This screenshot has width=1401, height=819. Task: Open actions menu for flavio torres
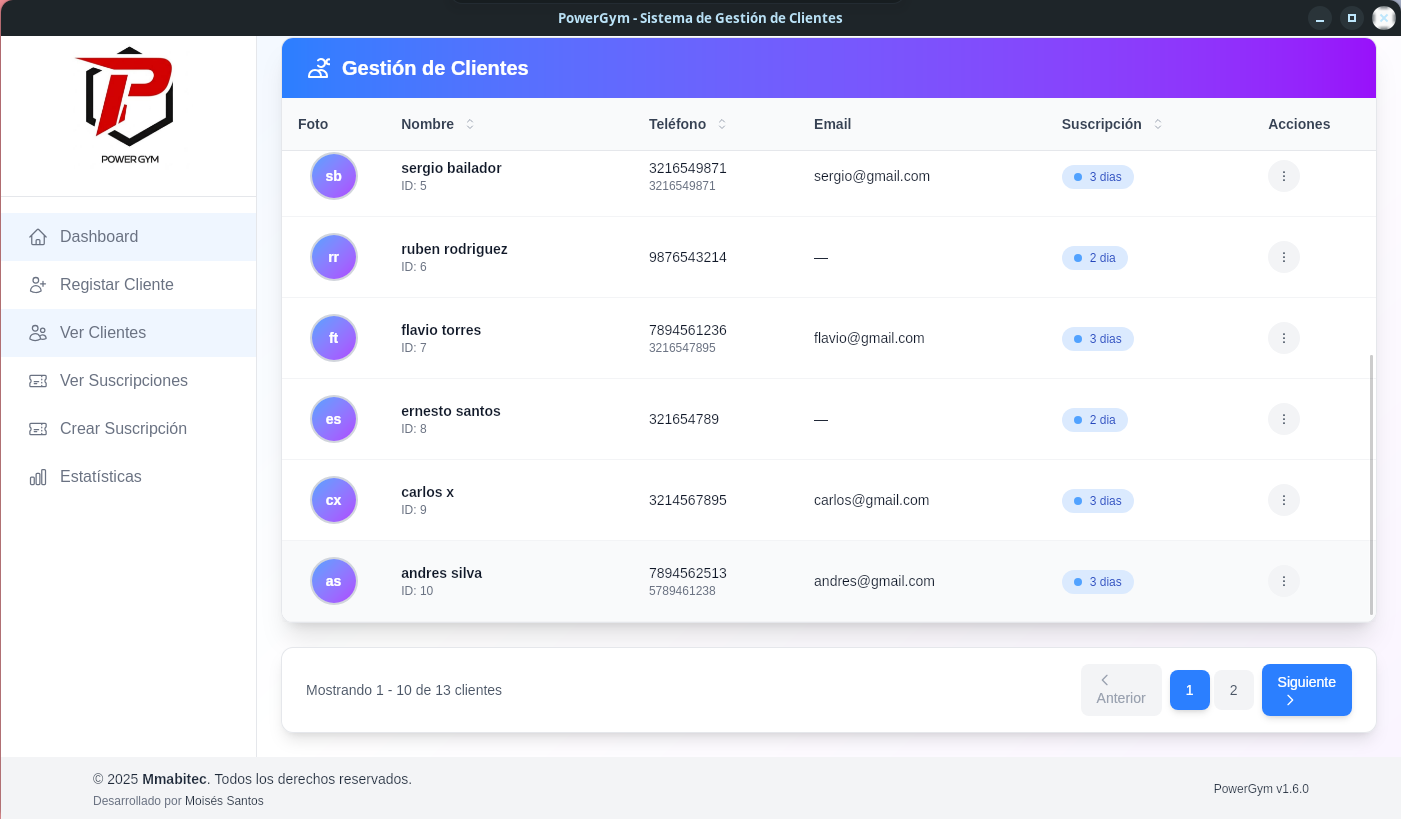(x=1284, y=338)
